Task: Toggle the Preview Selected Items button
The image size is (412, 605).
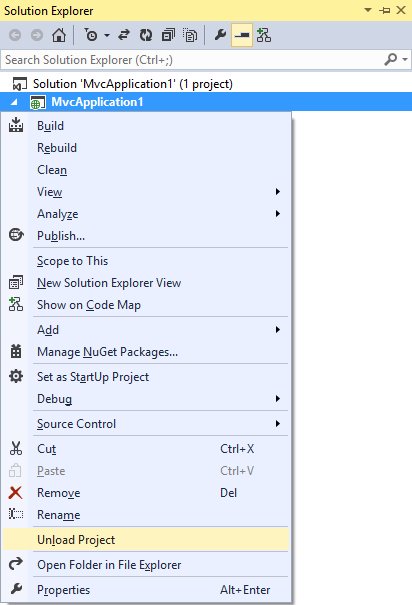Action: 242,35
